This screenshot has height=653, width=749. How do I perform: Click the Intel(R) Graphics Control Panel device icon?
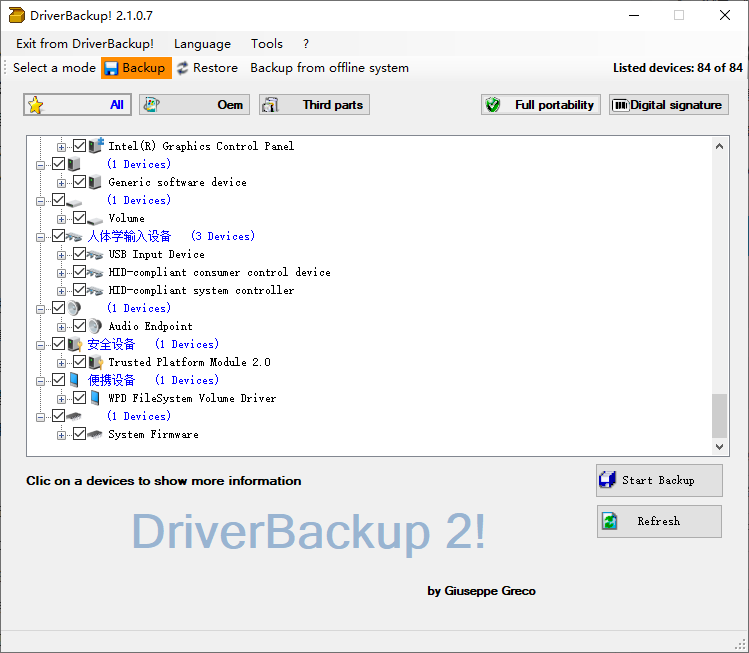click(96, 146)
